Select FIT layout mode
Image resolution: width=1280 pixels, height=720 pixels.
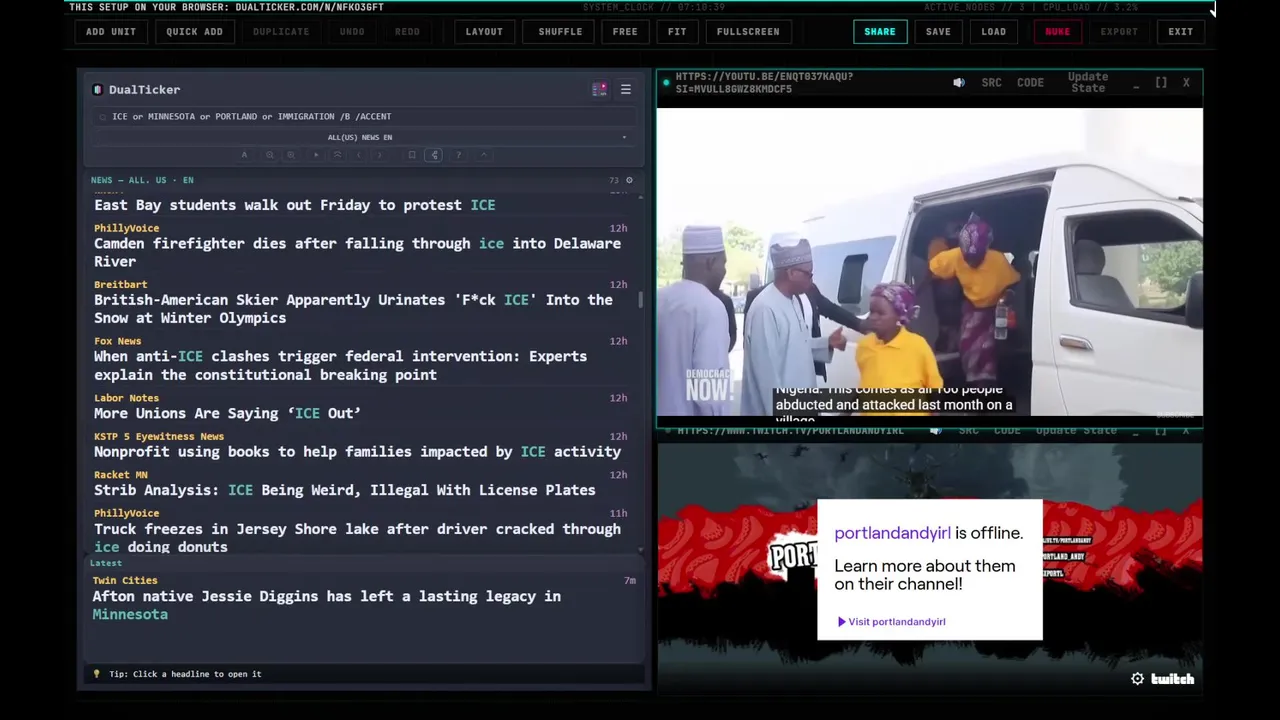point(677,31)
